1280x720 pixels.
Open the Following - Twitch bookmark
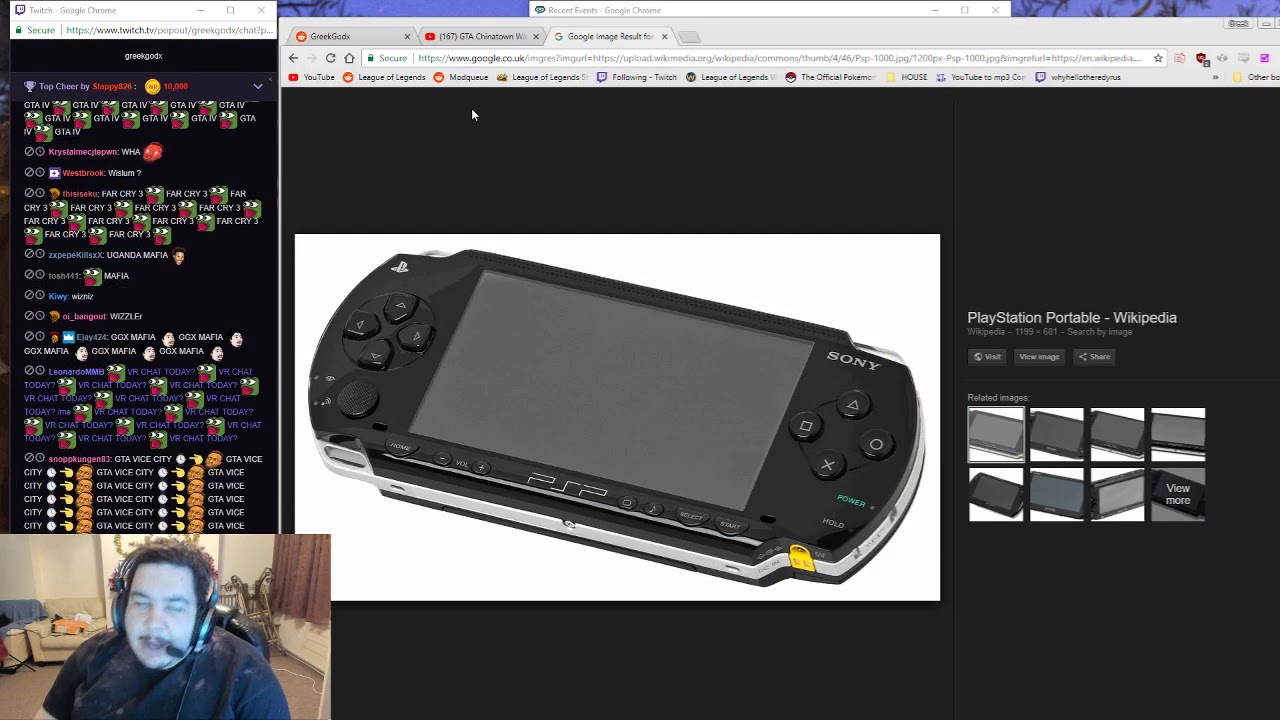pyautogui.click(x=636, y=77)
